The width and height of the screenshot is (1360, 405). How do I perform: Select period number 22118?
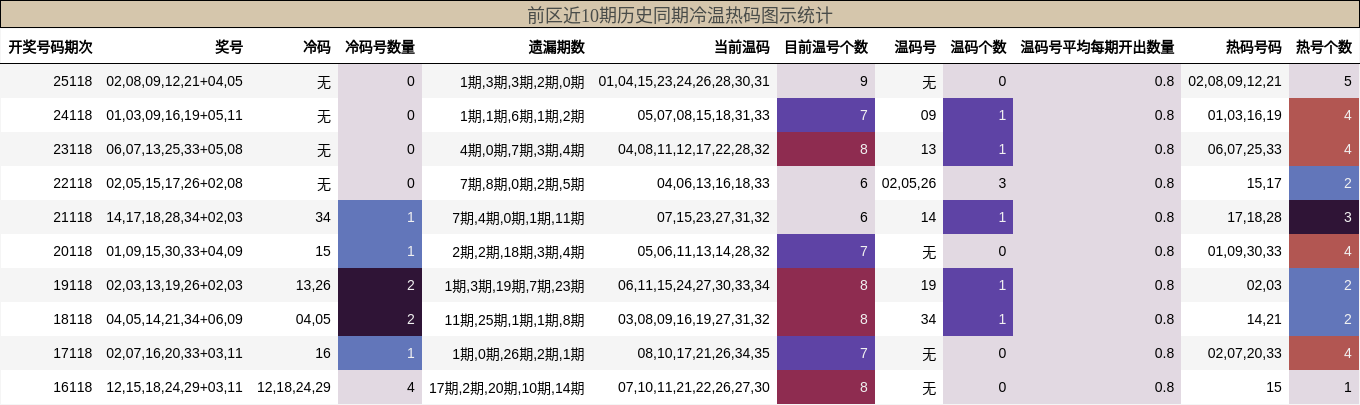pos(73,183)
